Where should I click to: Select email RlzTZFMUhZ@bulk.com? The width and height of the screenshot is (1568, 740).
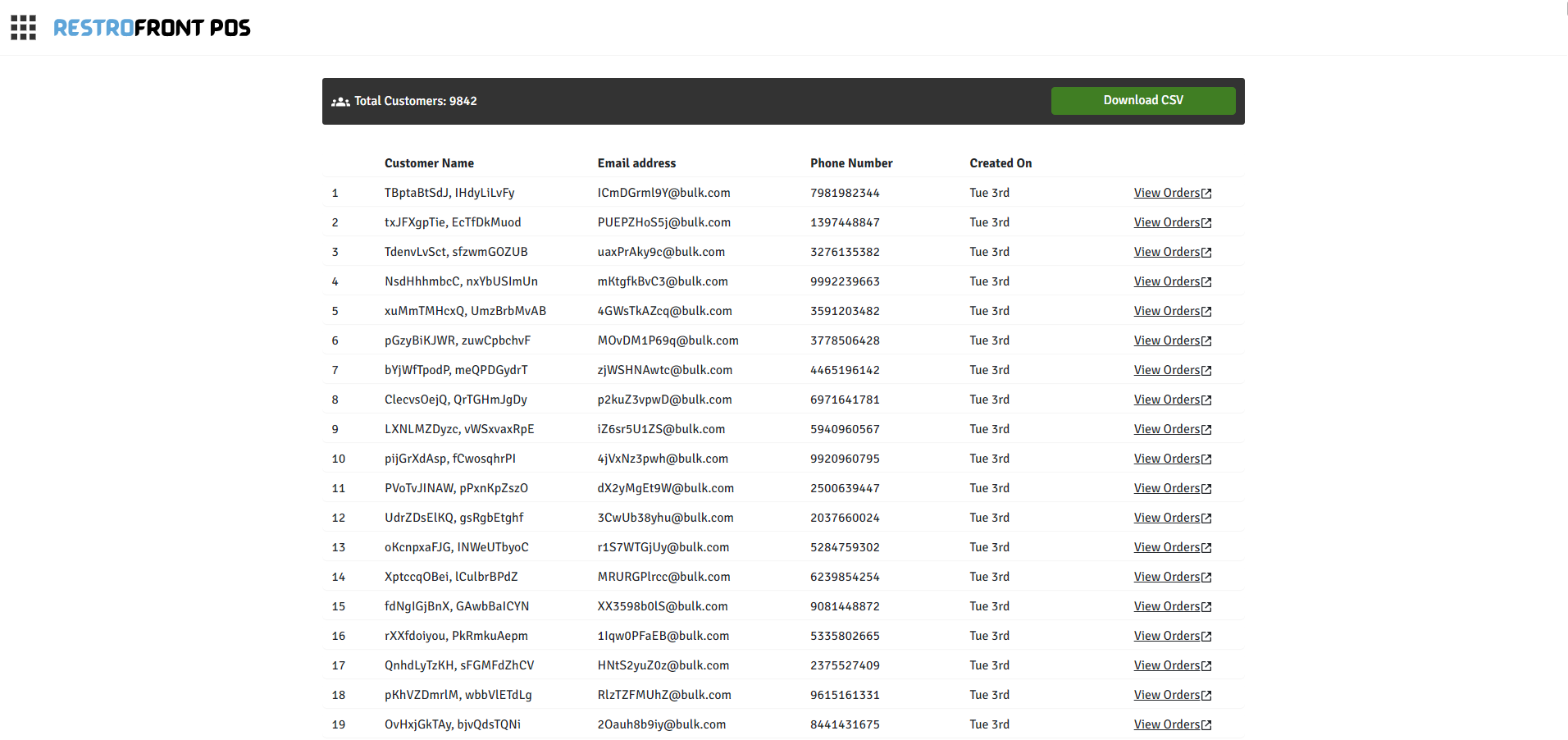pyautogui.click(x=664, y=695)
